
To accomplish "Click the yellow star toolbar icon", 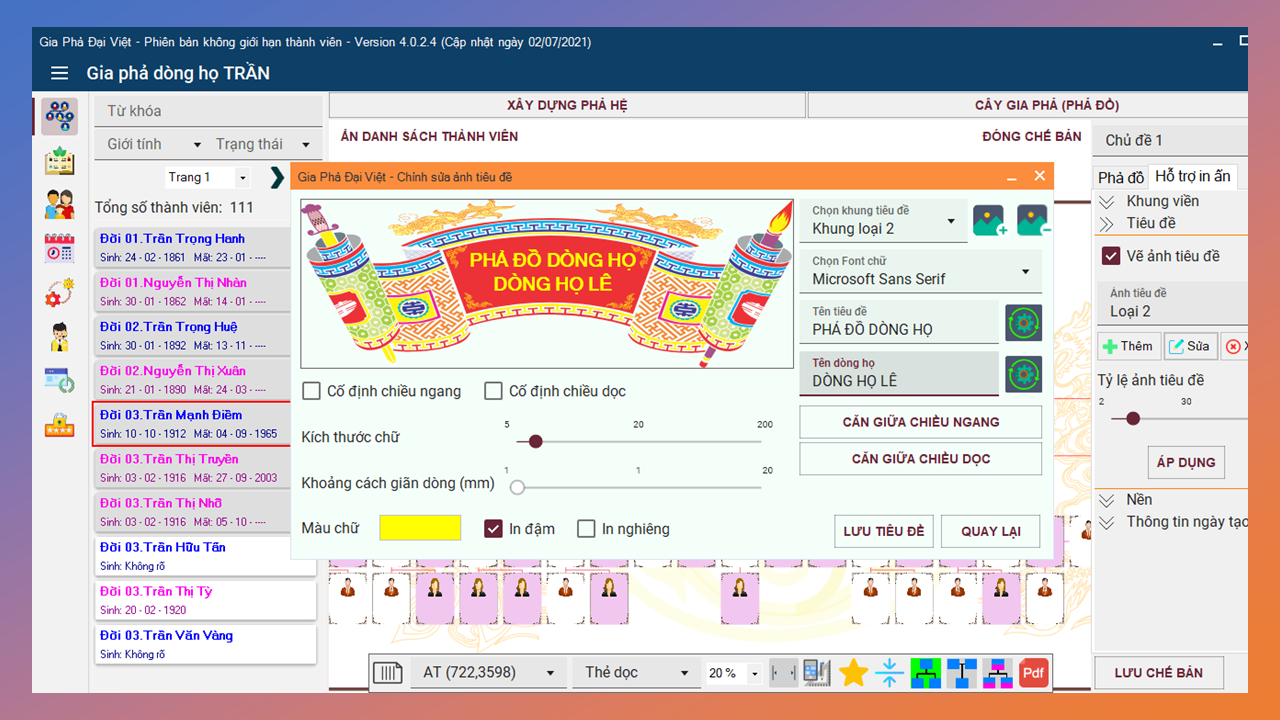I will pyautogui.click(x=853, y=673).
